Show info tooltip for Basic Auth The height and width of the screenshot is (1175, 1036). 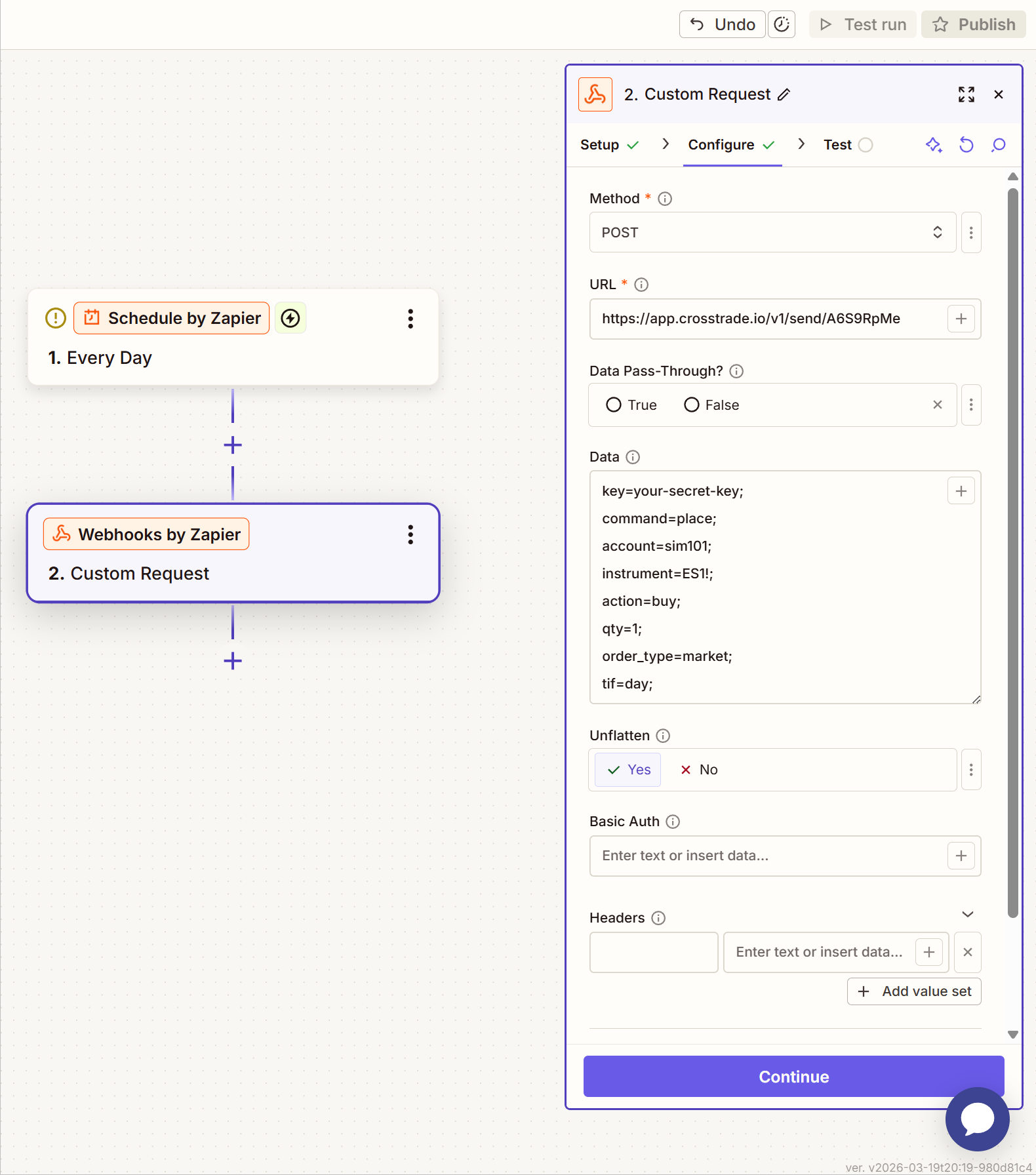tap(673, 822)
